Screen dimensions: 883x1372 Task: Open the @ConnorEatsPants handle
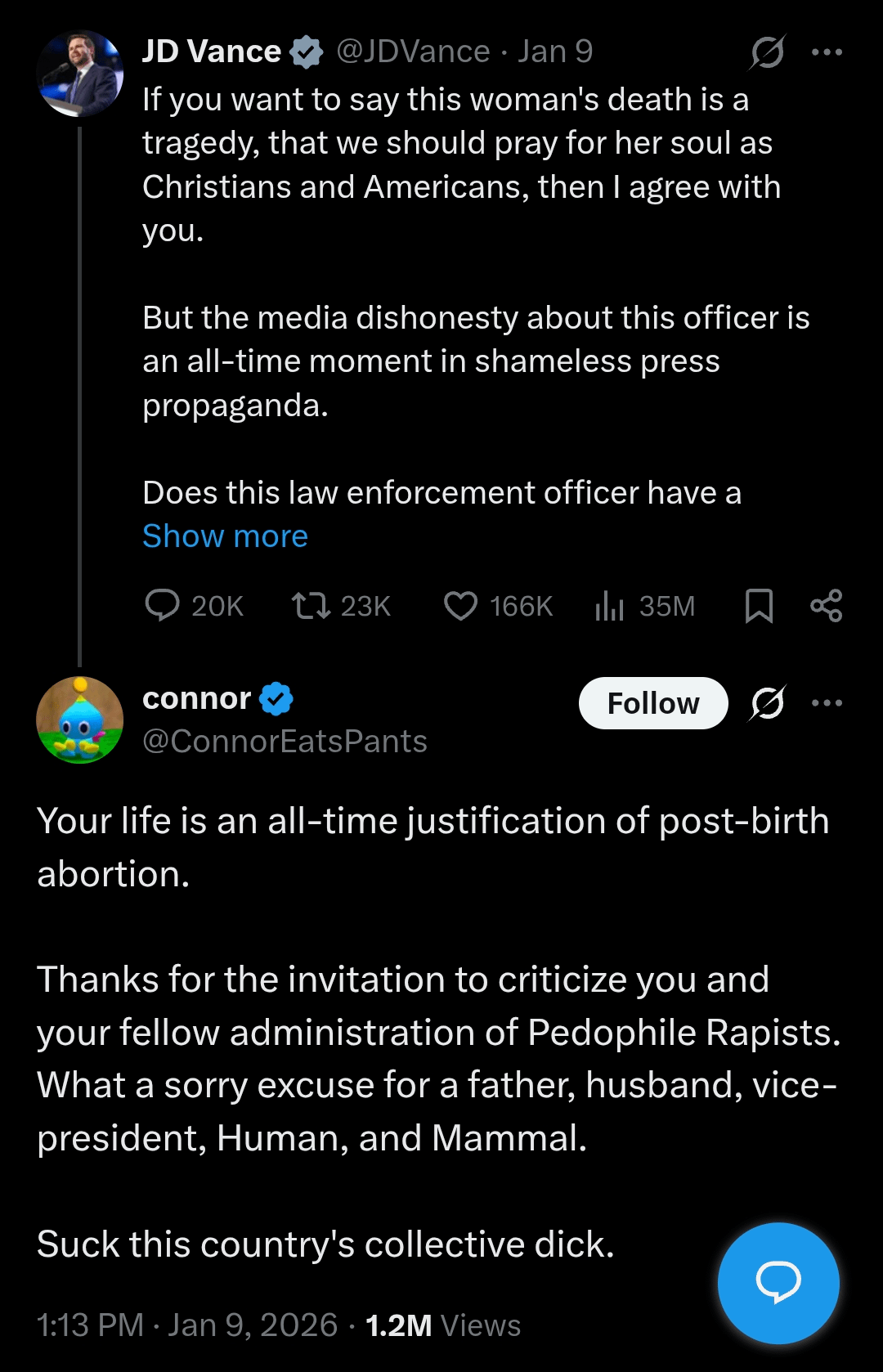tap(285, 742)
